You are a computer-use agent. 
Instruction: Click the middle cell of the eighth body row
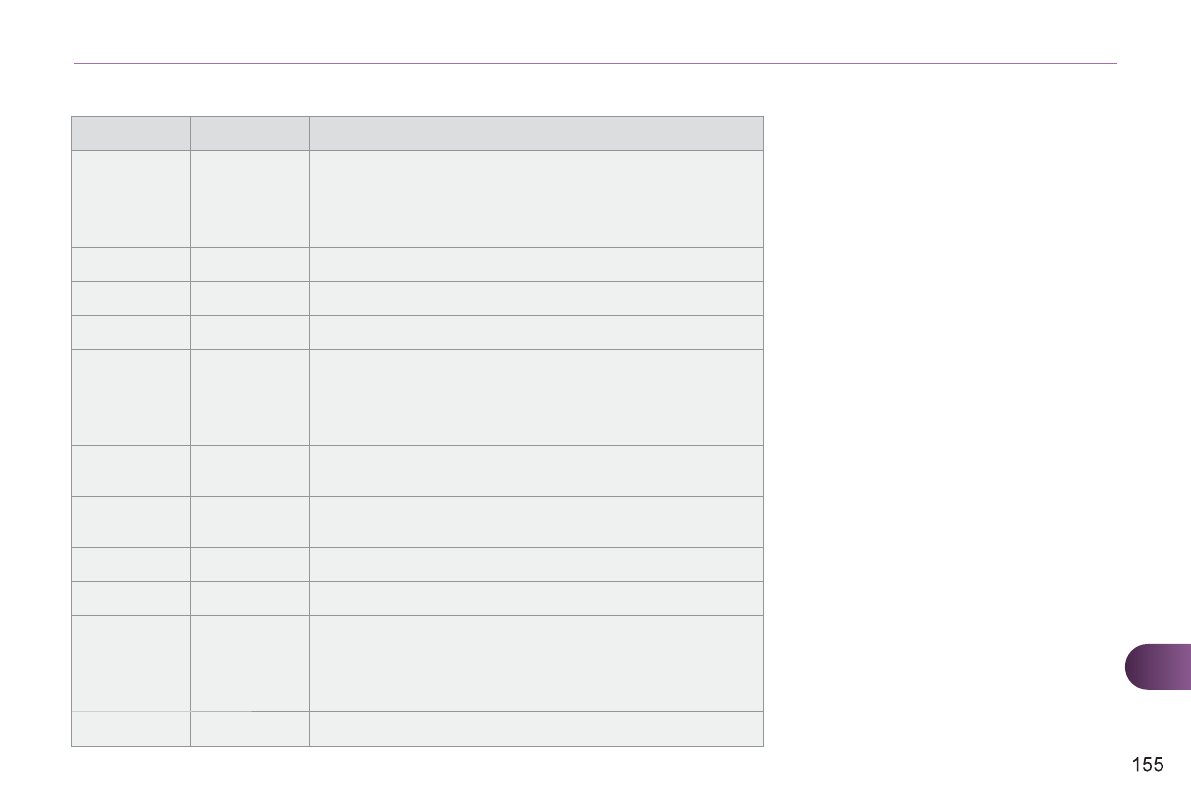coord(249,564)
